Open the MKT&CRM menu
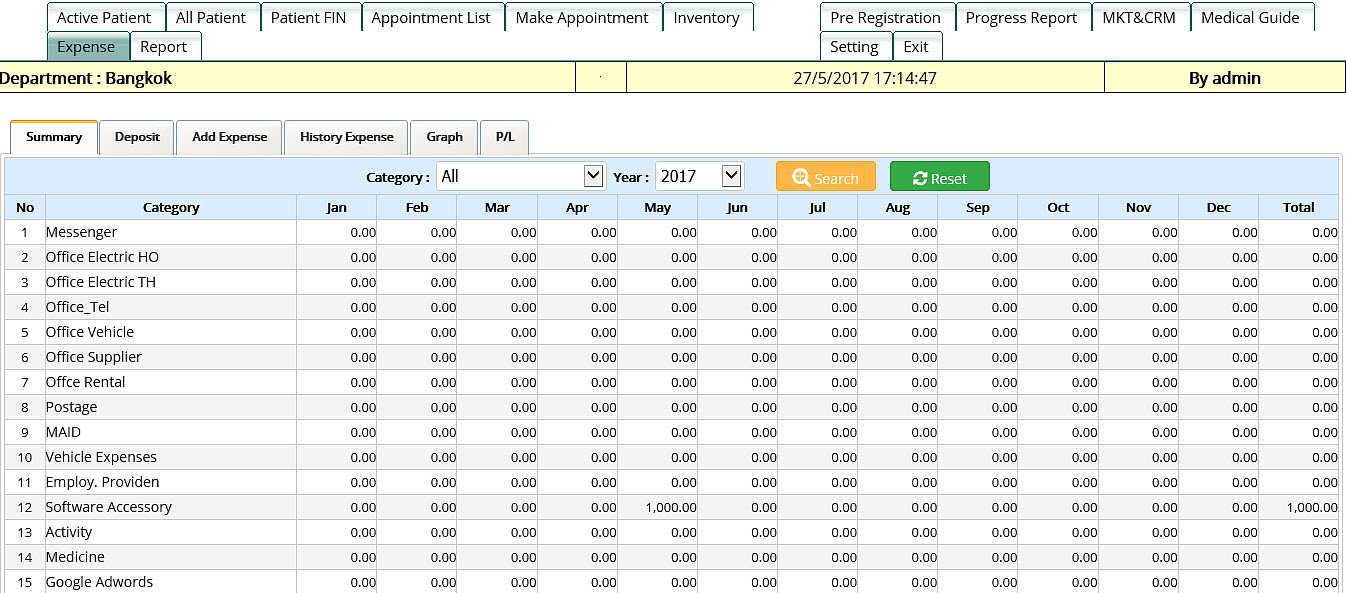The image size is (1346, 593). pyautogui.click(x=1139, y=17)
